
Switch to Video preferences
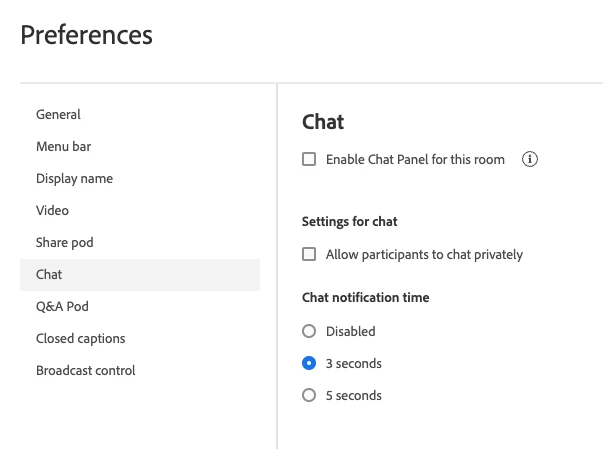click(x=52, y=211)
